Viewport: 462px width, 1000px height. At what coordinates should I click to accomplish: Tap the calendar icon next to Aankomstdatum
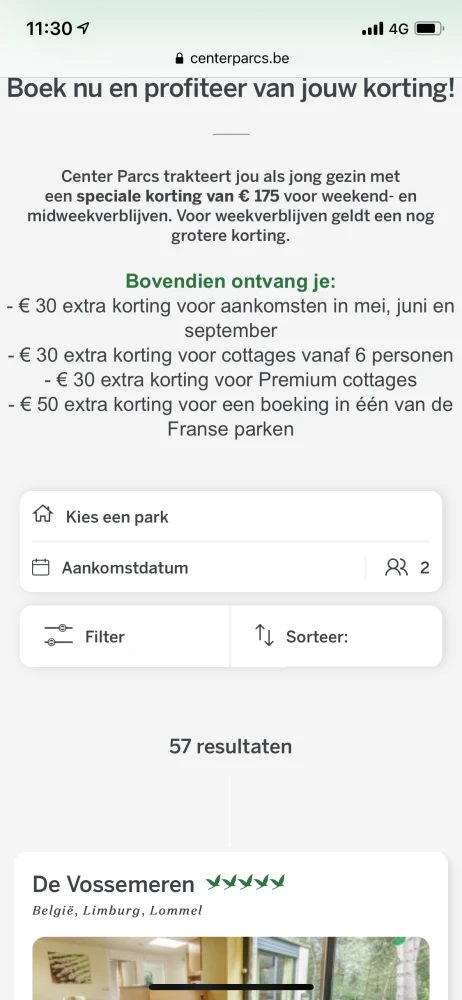41,567
